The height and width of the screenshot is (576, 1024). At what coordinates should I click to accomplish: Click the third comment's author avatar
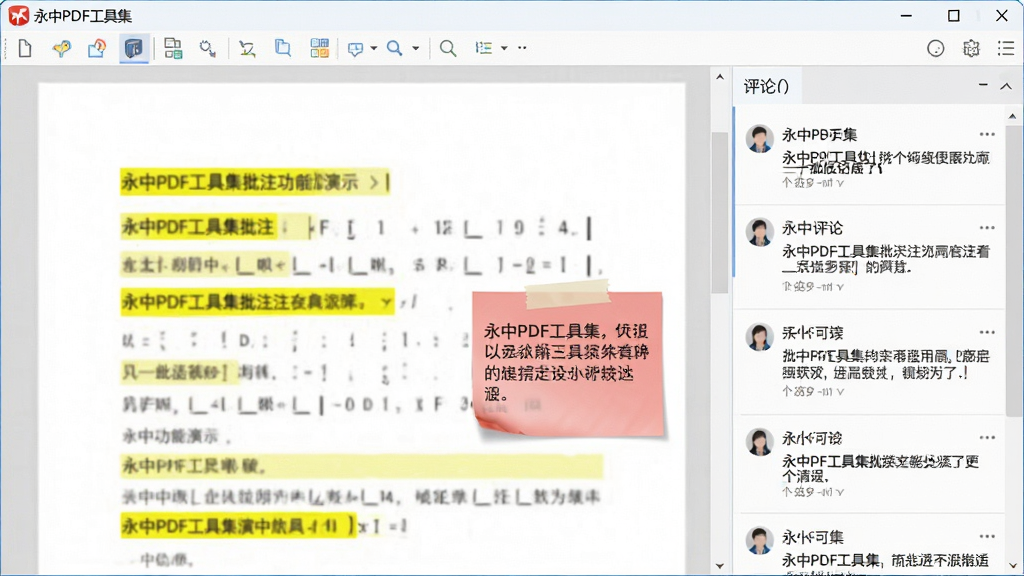pyautogui.click(x=760, y=336)
